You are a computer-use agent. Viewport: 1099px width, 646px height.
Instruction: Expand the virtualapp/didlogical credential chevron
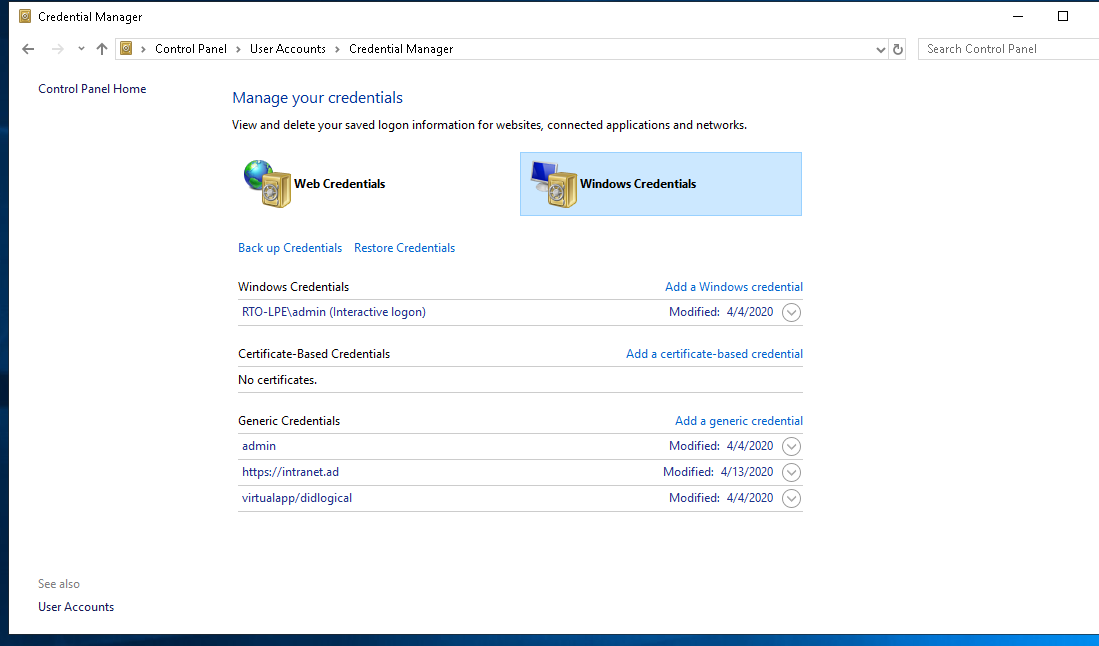(x=791, y=498)
